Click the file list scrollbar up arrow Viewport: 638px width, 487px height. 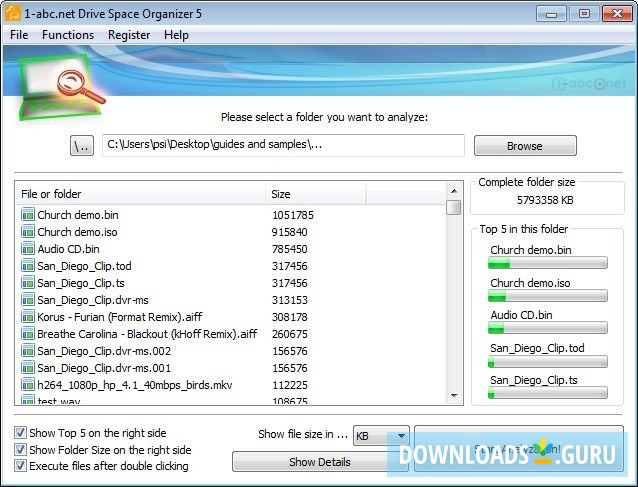(454, 191)
